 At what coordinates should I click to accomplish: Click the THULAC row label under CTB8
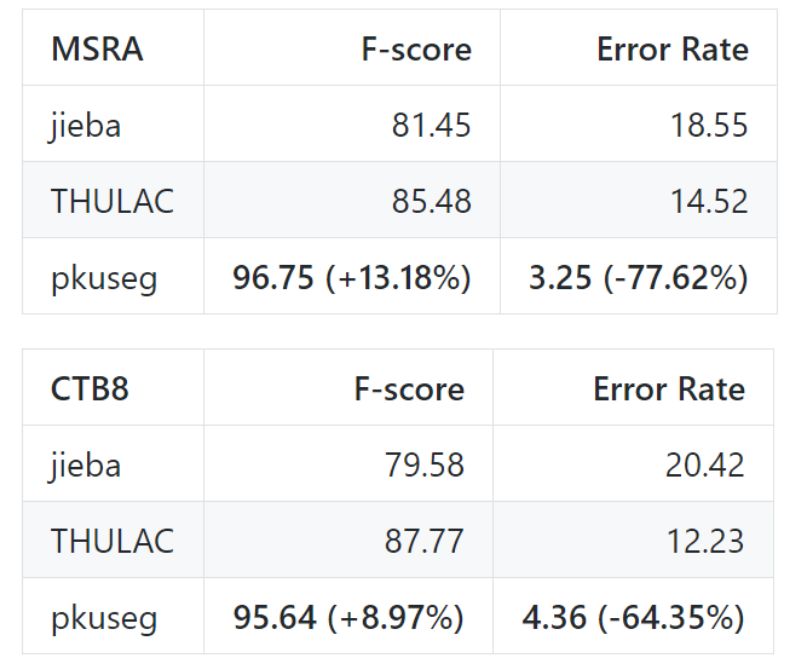pos(111,541)
